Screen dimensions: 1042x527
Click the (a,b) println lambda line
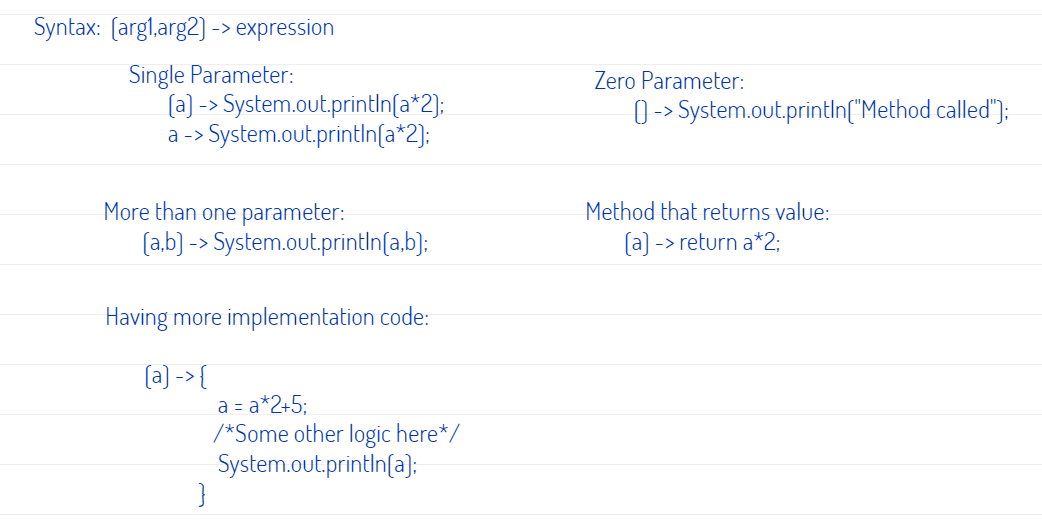(x=286, y=242)
